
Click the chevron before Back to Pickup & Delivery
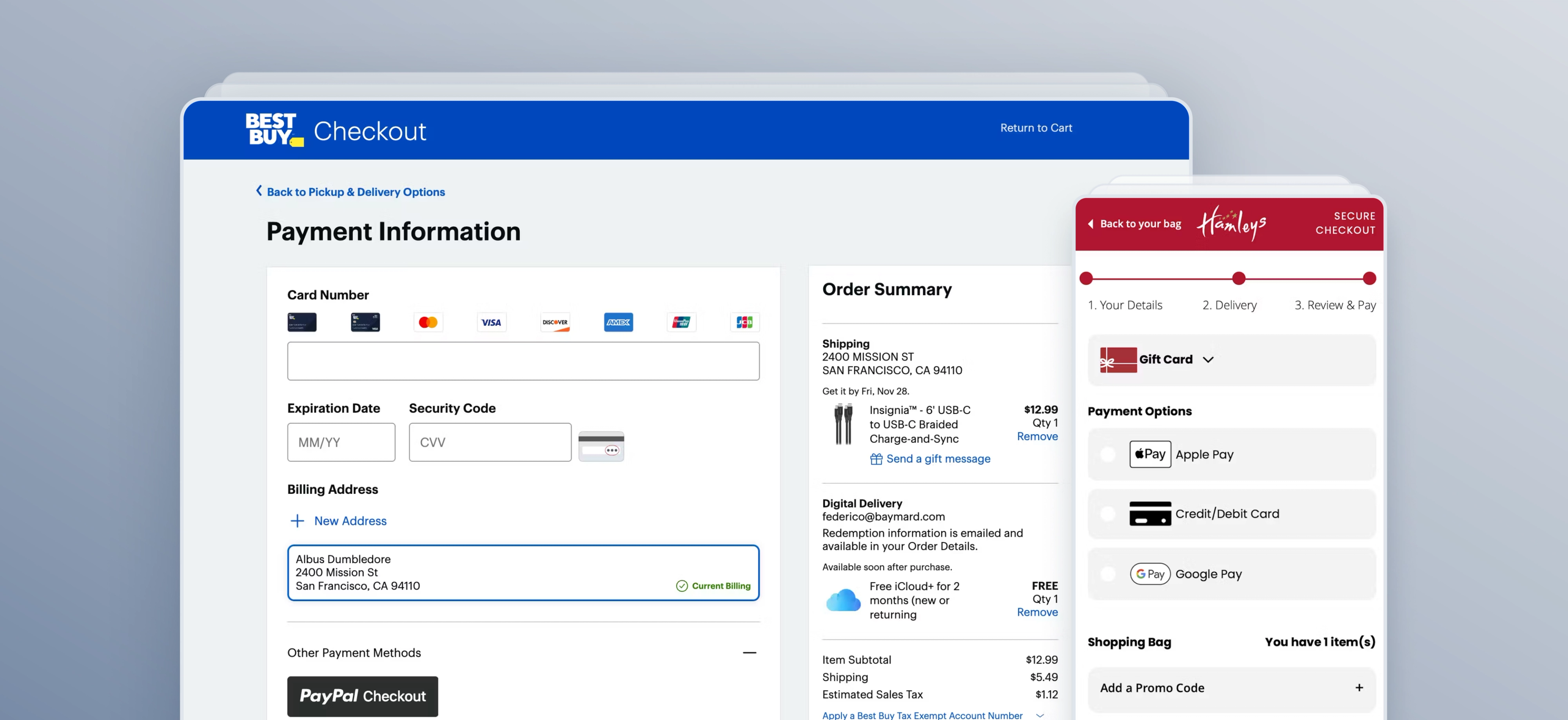(259, 191)
